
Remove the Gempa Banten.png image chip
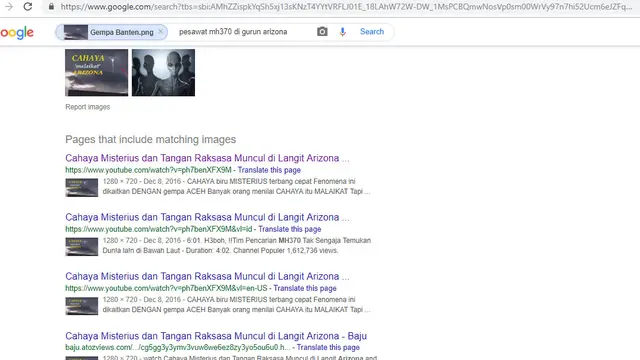[161, 31]
